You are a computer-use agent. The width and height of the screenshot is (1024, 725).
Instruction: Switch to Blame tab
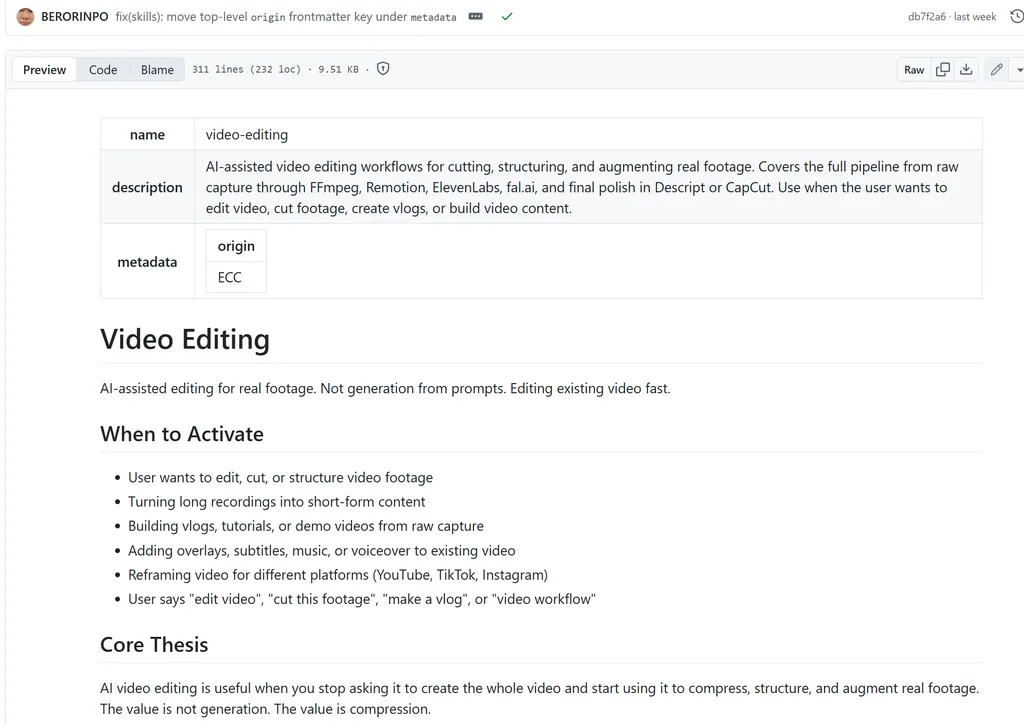click(x=157, y=70)
